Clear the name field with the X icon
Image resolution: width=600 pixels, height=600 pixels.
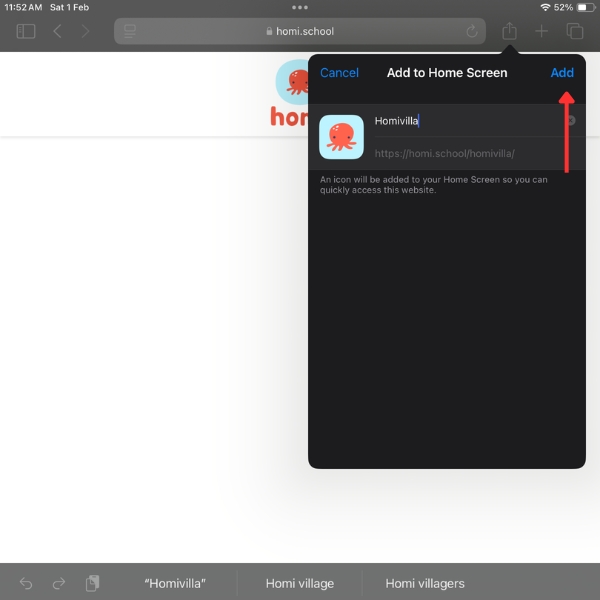[570, 121]
